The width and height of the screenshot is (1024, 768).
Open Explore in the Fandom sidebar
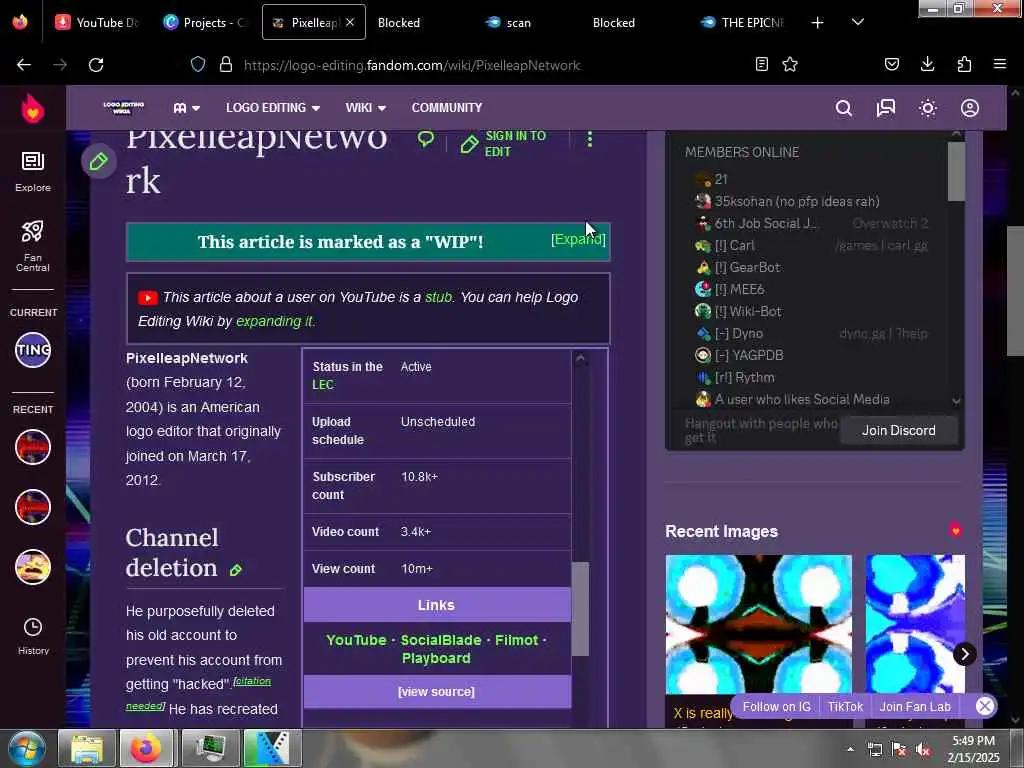pyautogui.click(x=33, y=172)
